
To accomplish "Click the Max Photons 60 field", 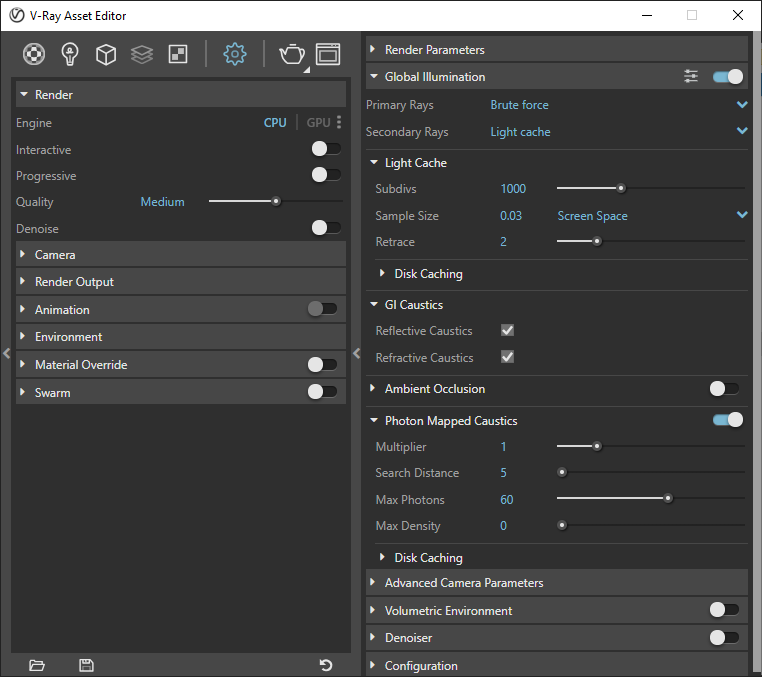I will pos(507,500).
